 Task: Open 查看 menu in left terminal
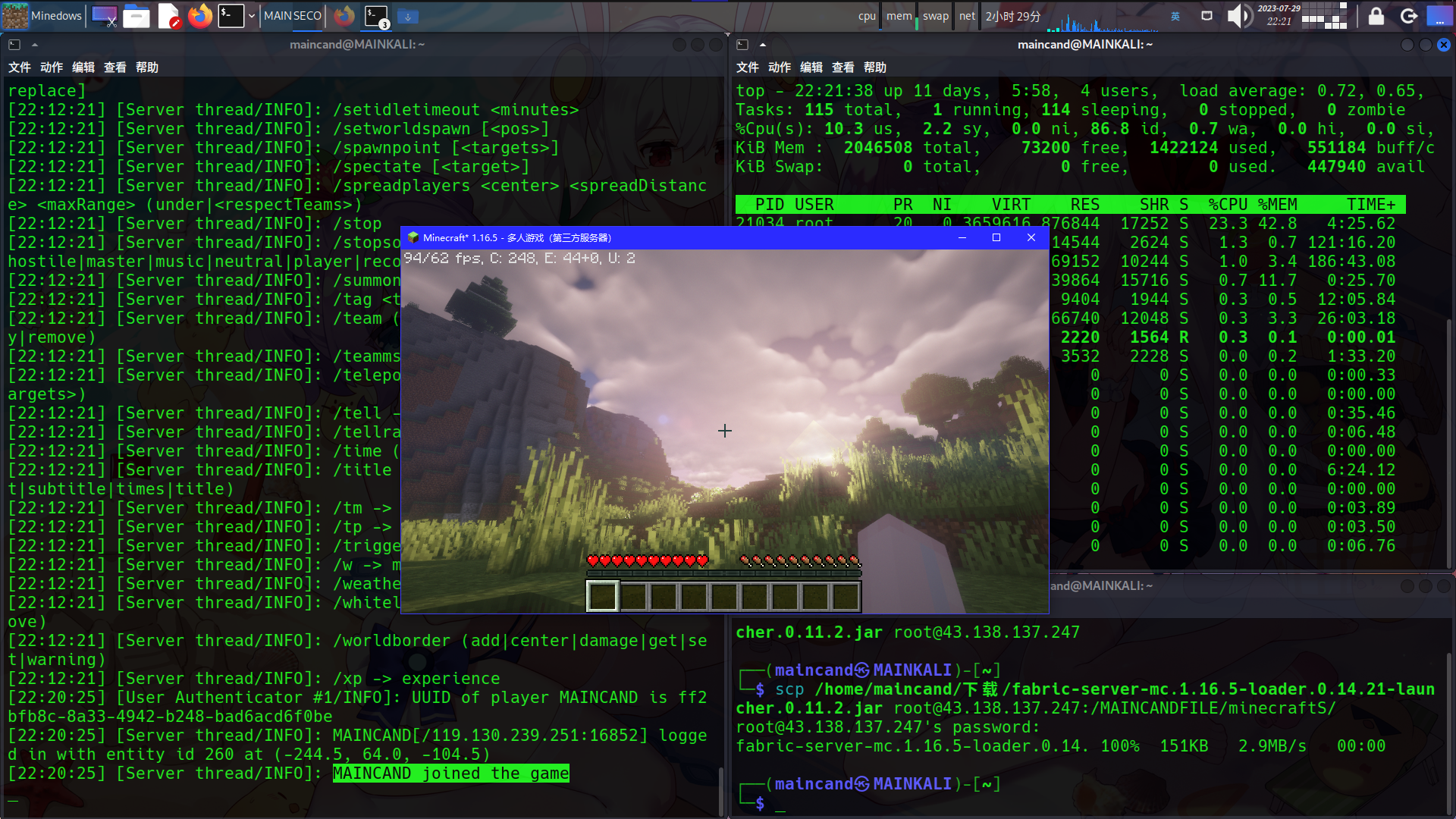point(115,67)
